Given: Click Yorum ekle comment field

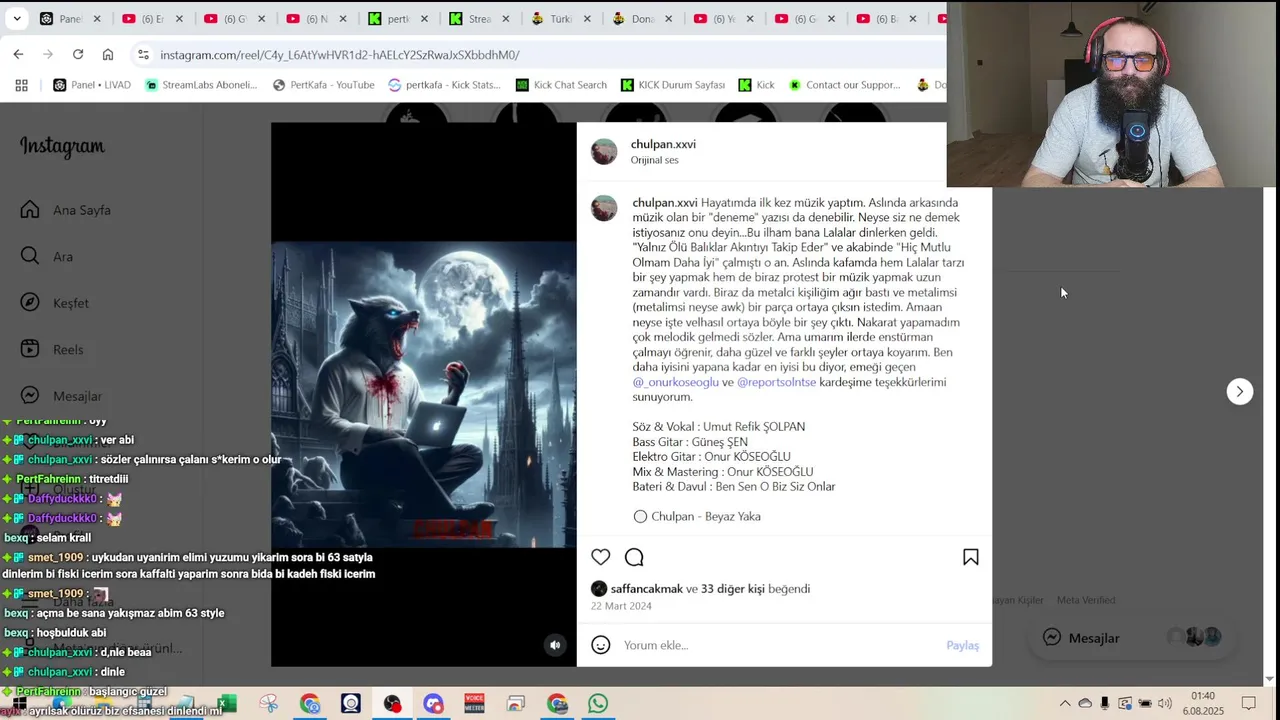Looking at the screenshot, I should pos(780,645).
